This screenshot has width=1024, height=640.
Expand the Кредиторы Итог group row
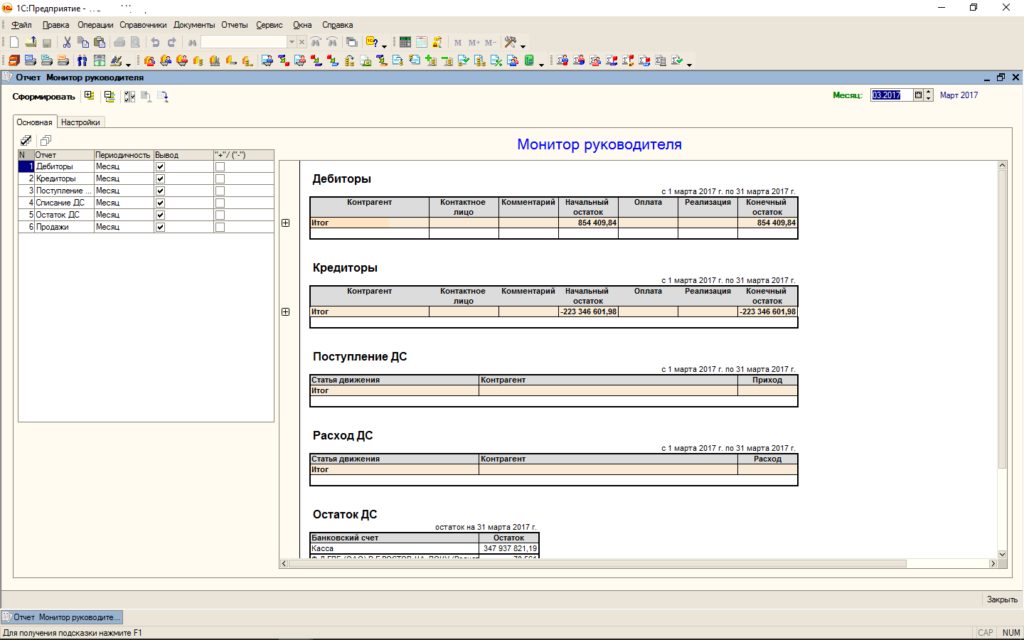[x=286, y=312]
